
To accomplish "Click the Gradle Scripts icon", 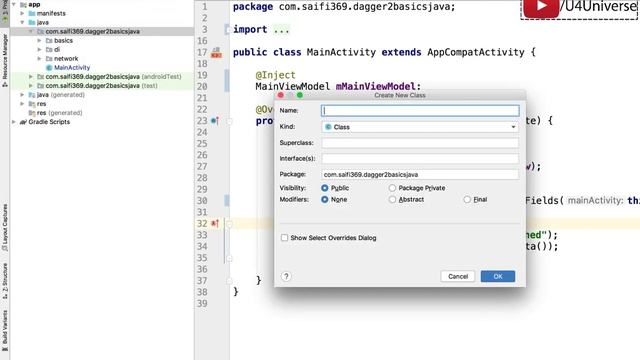I will pos(23,122).
